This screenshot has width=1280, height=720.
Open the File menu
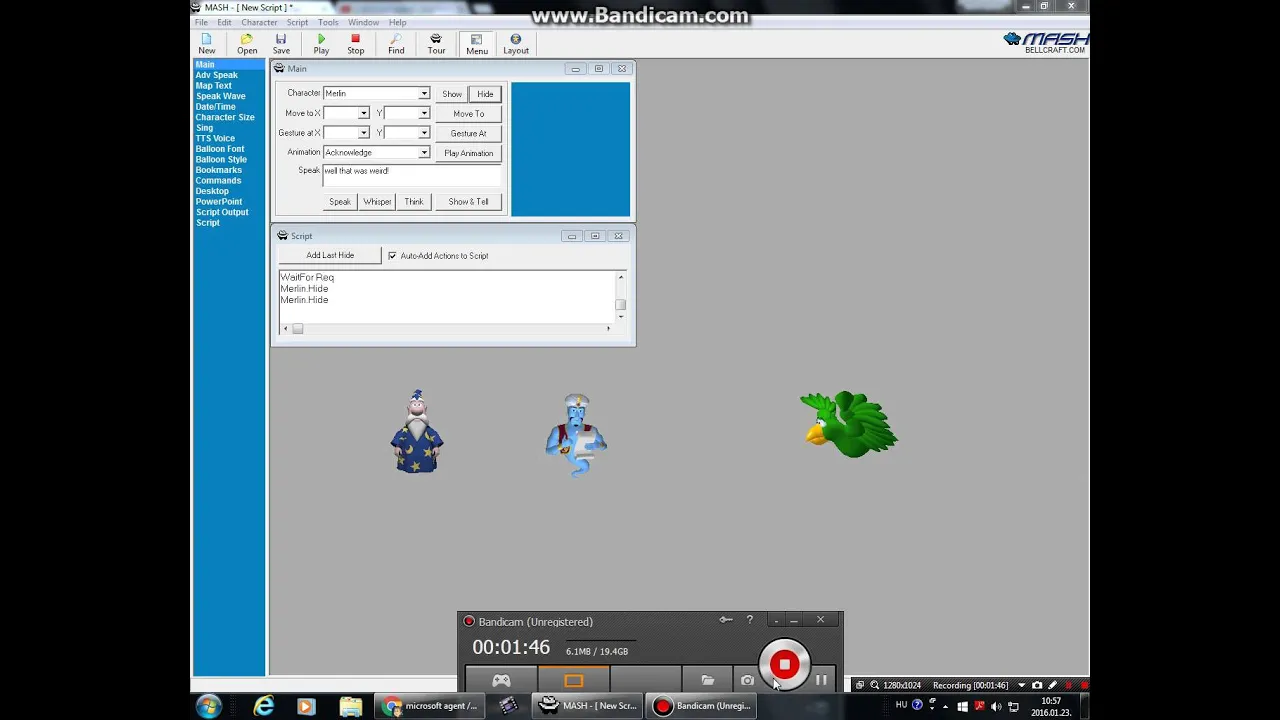pyautogui.click(x=201, y=22)
